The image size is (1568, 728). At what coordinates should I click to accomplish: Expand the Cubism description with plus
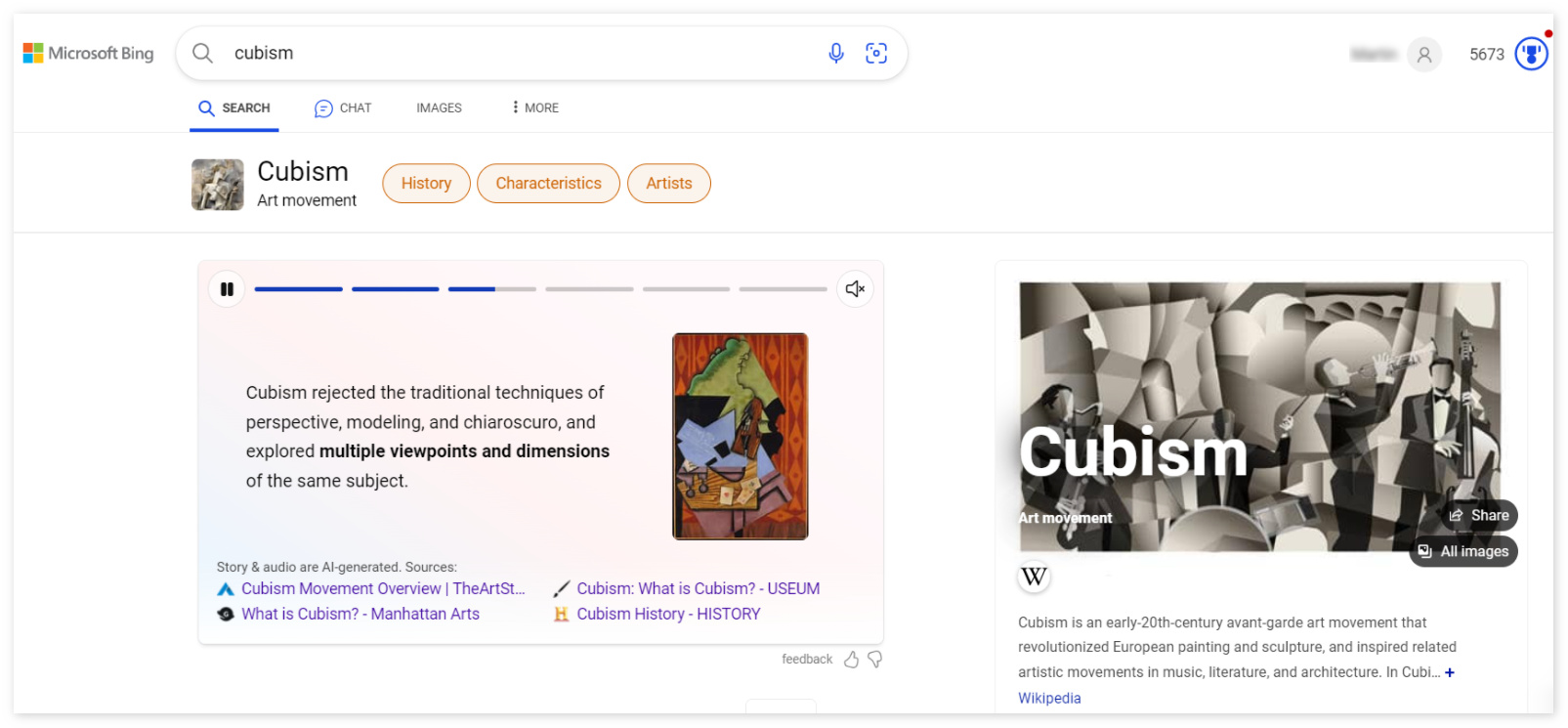1450,672
